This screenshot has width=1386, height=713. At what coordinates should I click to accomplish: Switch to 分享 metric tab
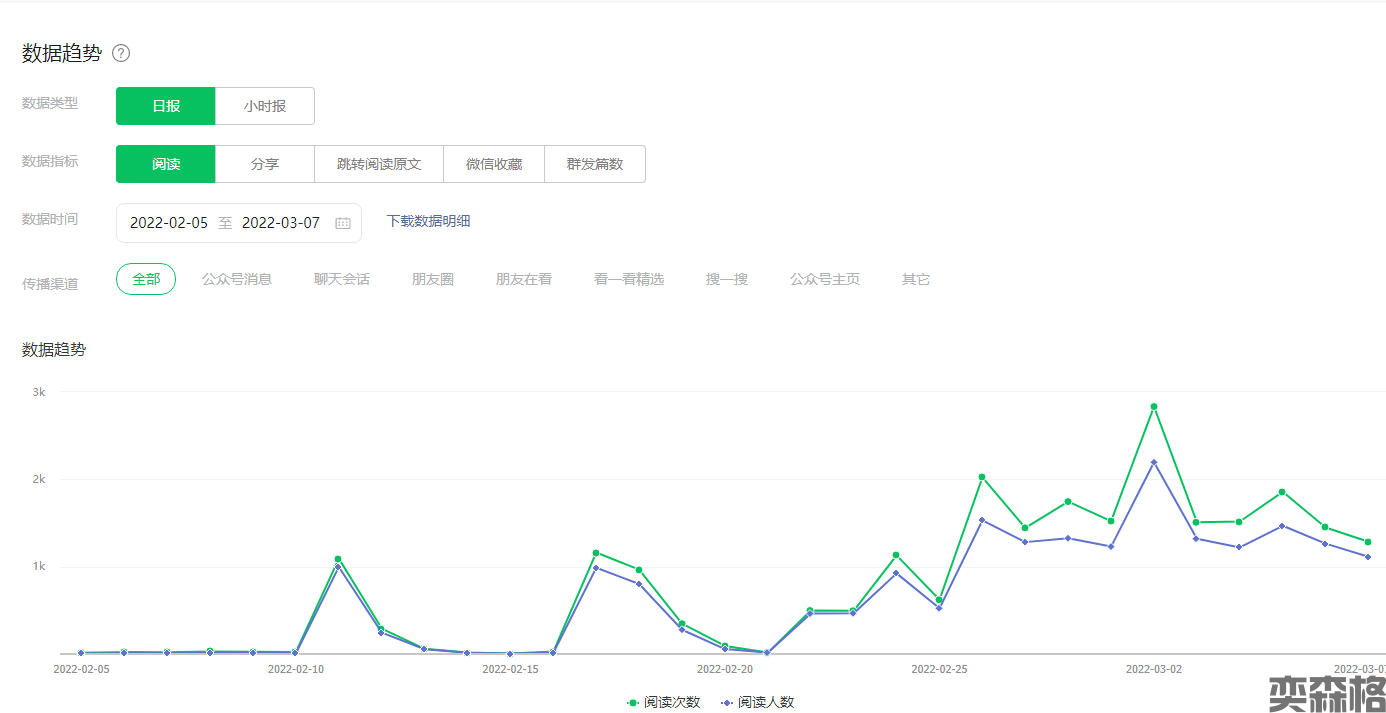click(265, 164)
